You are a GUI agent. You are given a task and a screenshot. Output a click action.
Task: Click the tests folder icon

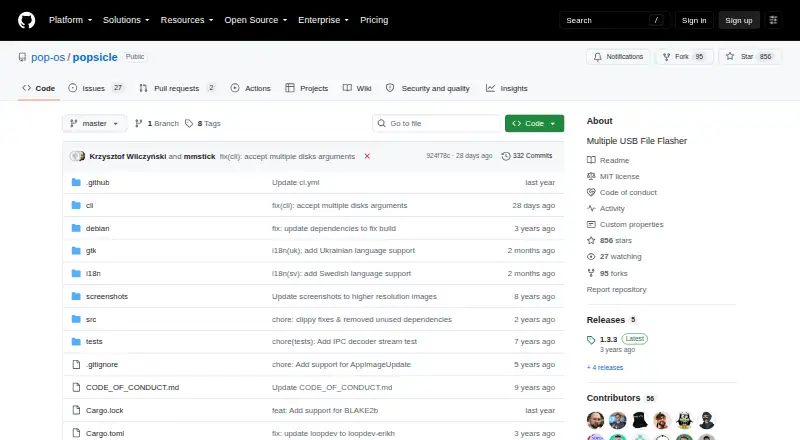[x=76, y=341]
